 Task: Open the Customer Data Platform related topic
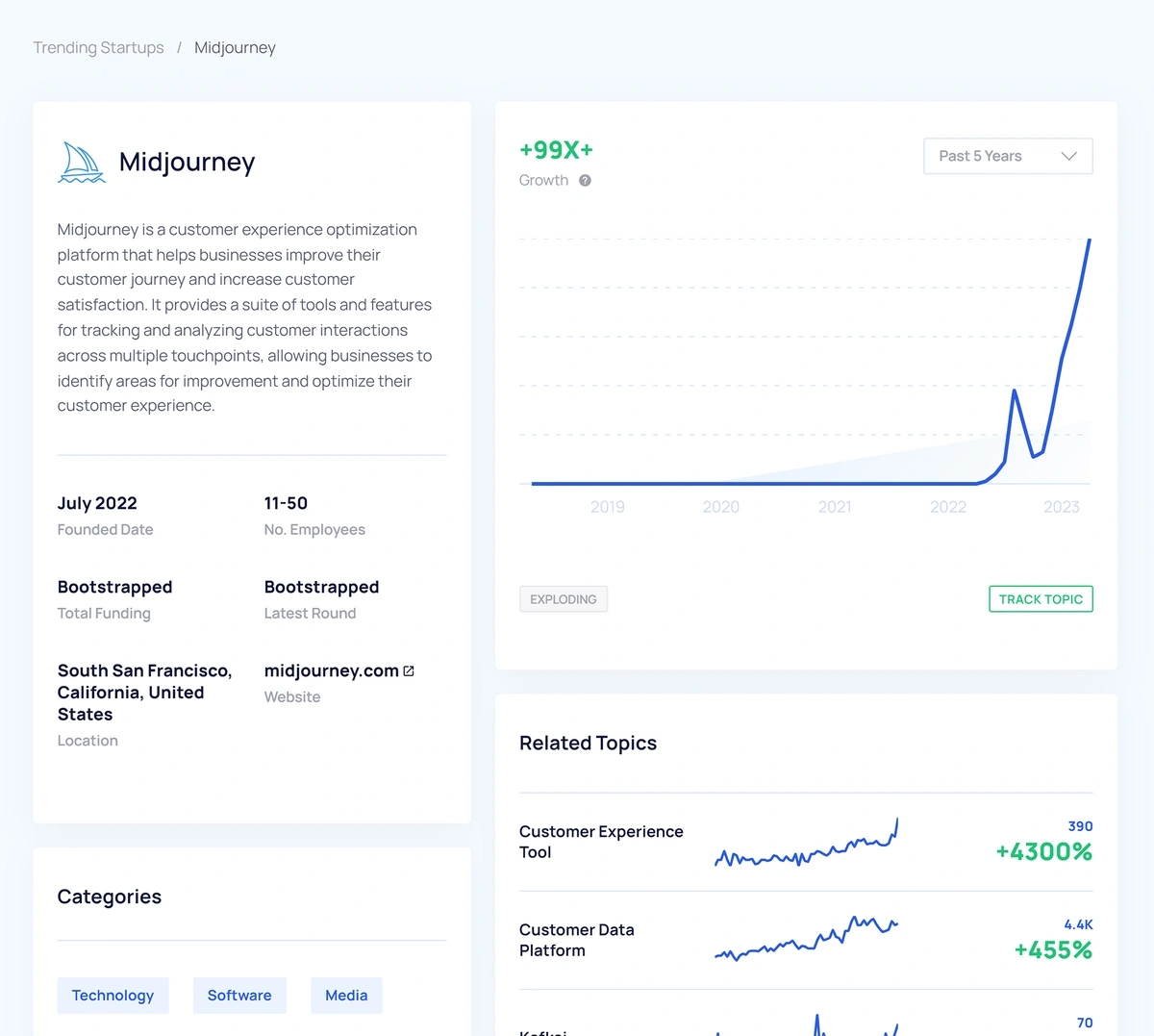[x=576, y=940]
